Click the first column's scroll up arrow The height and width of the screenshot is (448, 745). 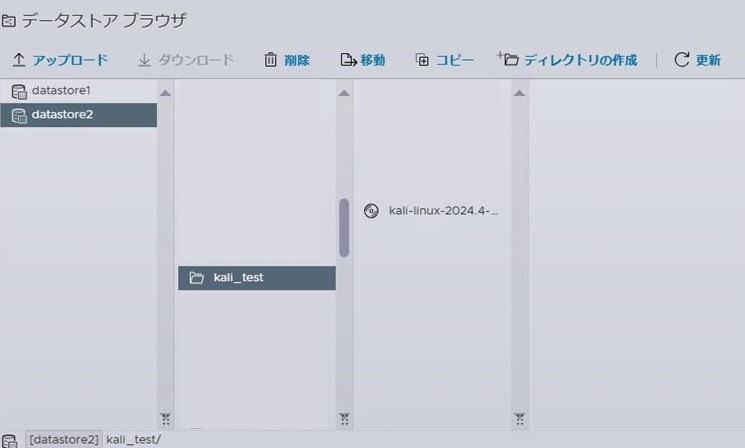[165, 93]
